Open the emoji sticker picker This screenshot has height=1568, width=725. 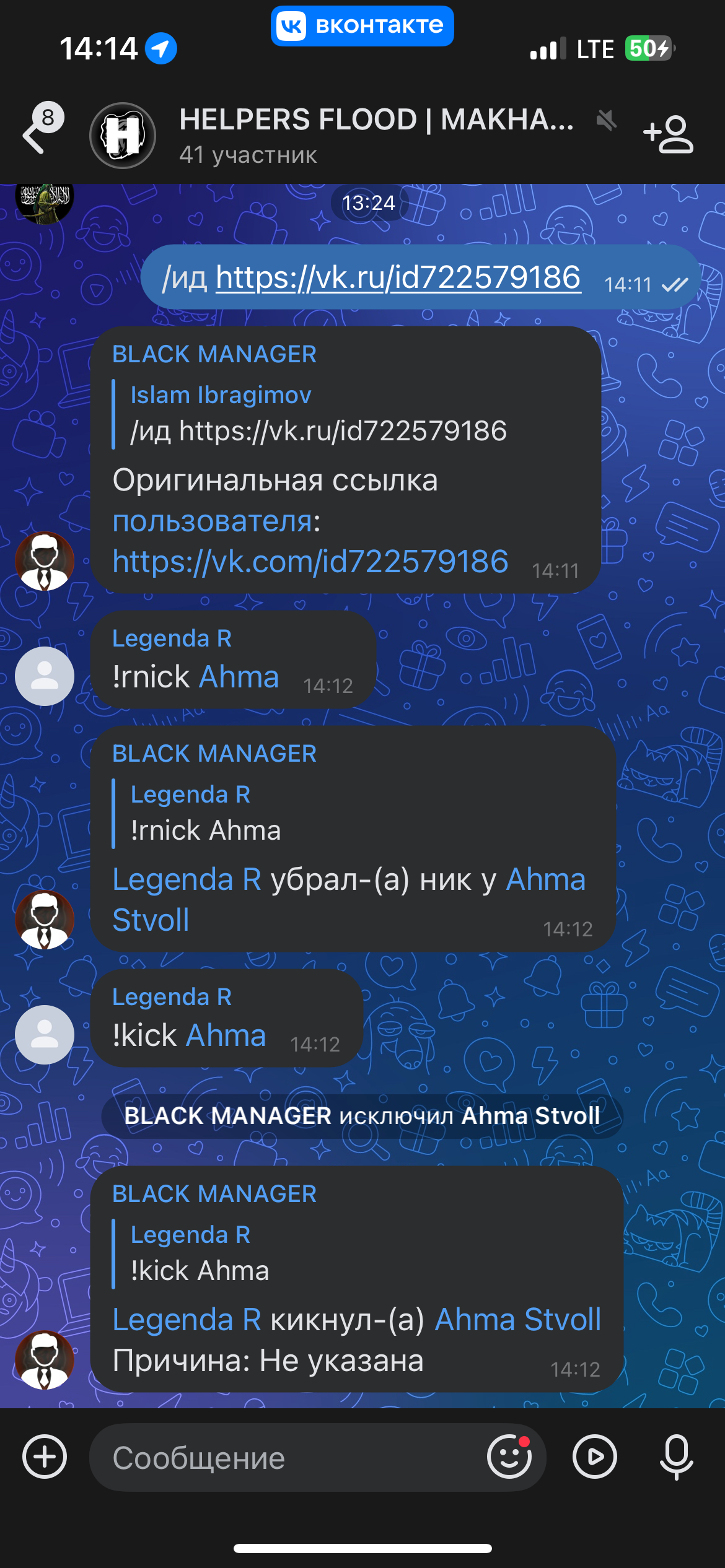pyautogui.click(x=509, y=1457)
